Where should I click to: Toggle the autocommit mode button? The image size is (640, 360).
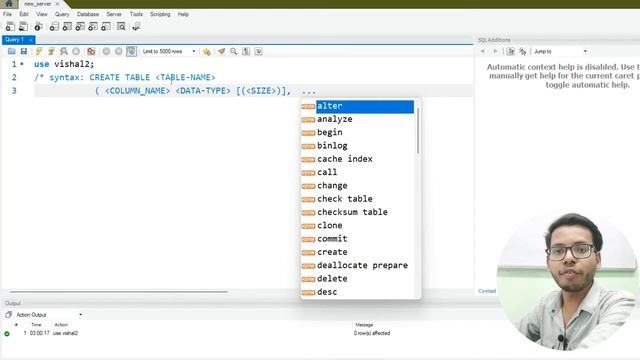(x=131, y=51)
